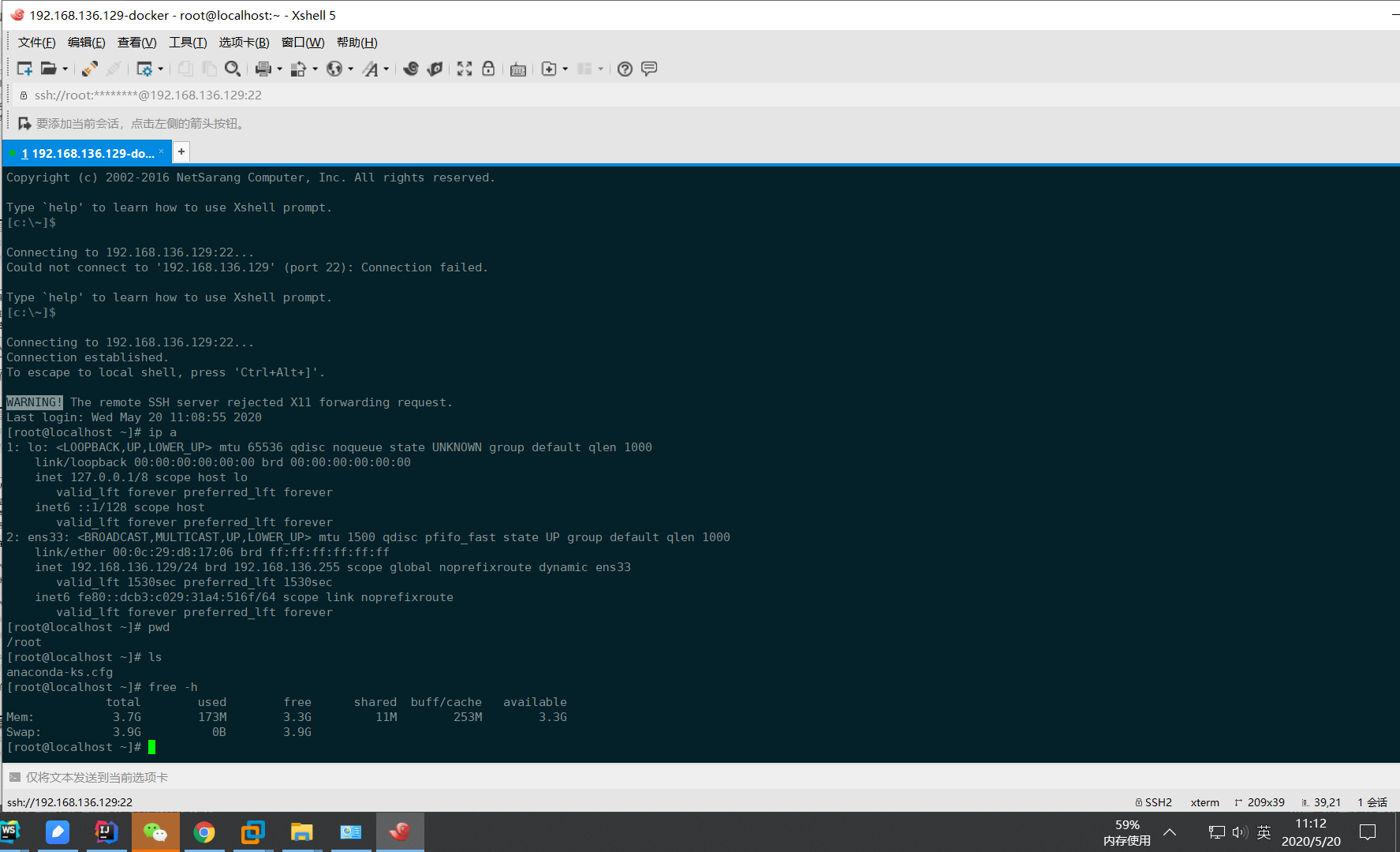The image size is (1400, 852).
Task: Expand the properties dropdown arrow
Action: (x=161, y=69)
